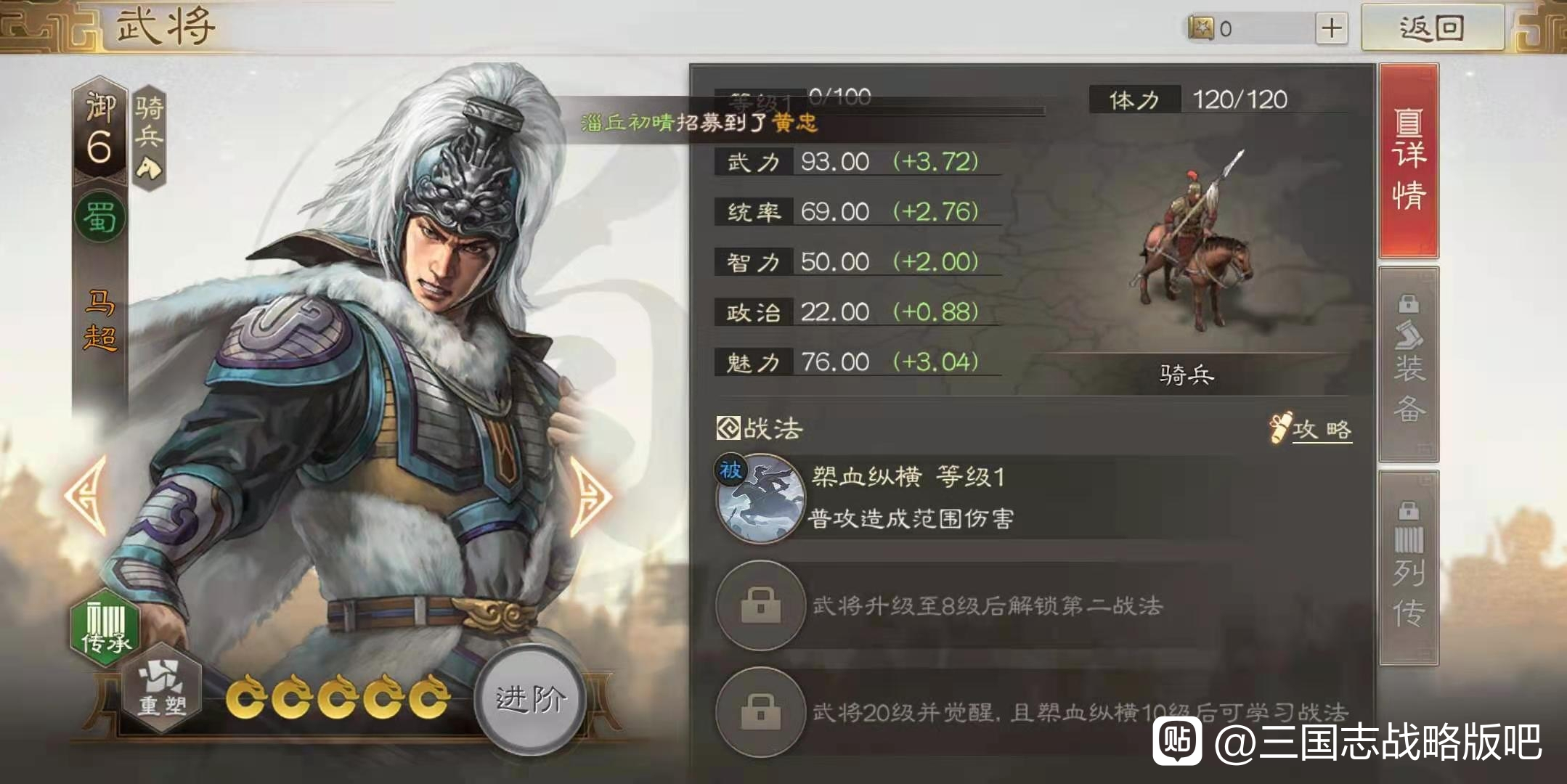Click the 返回 back button
Screen dimensions: 1567x784
1432,28
